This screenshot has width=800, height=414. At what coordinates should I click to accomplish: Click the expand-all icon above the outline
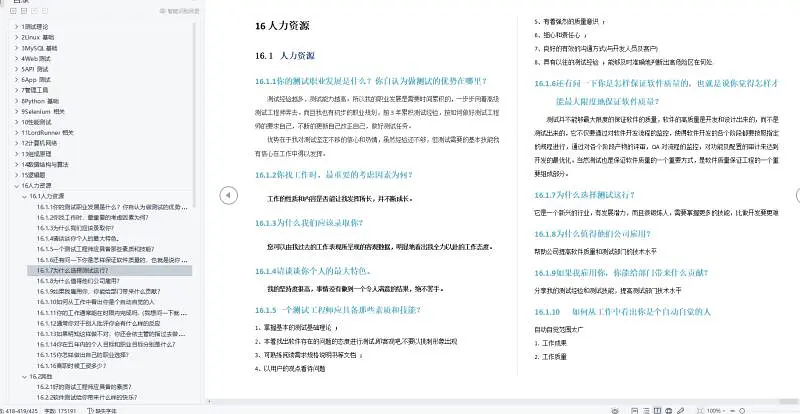coord(13,11)
